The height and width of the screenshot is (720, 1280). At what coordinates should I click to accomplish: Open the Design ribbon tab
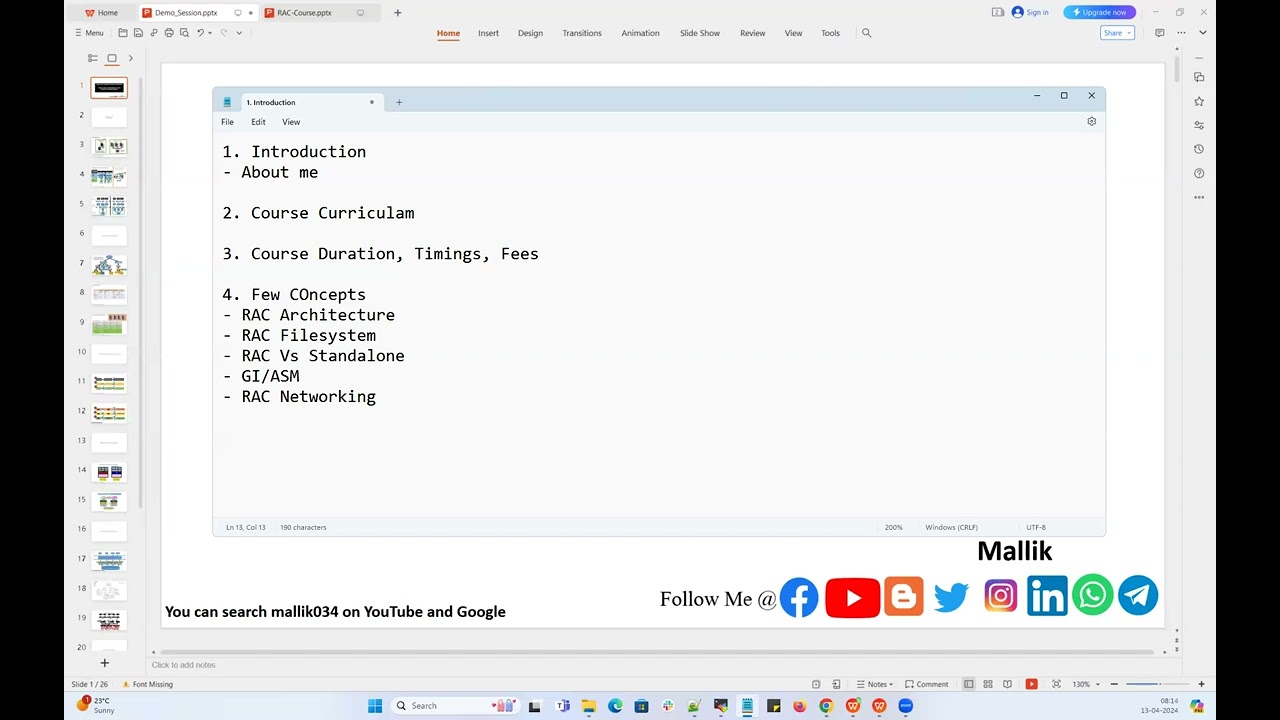(530, 33)
